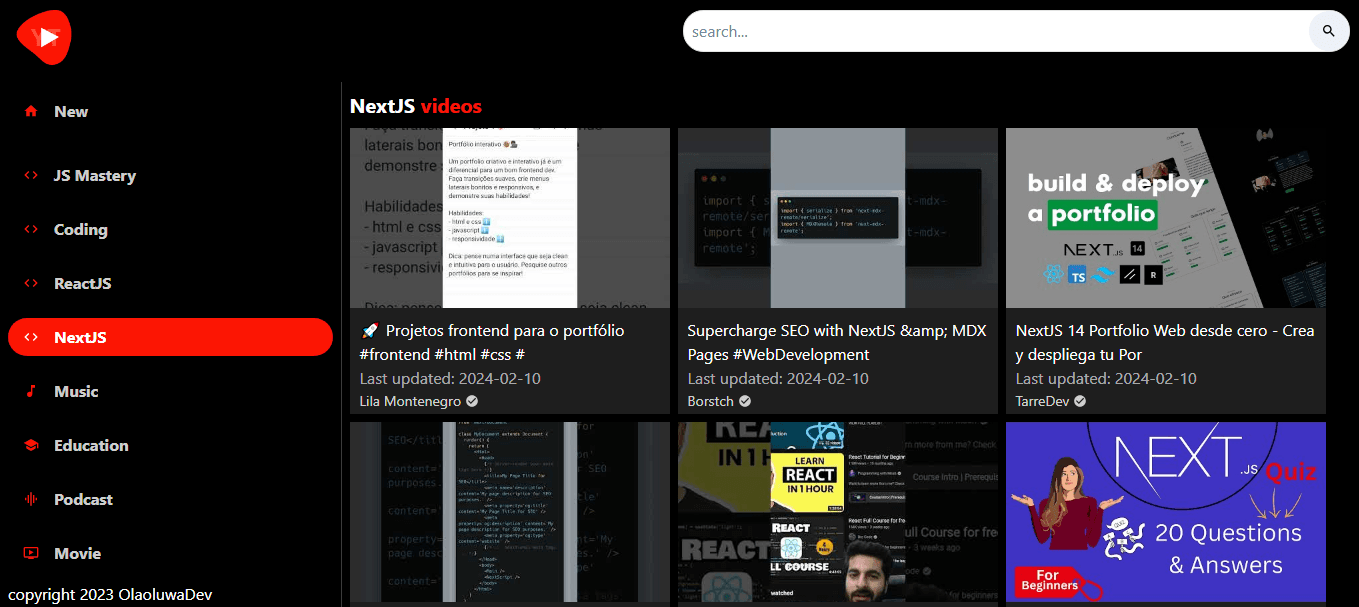This screenshot has height=607, width=1359.
Task: Open the Next.js Quiz 20 Questions thumbnail
Action: pyautogui.click(x=1165, y=512)
